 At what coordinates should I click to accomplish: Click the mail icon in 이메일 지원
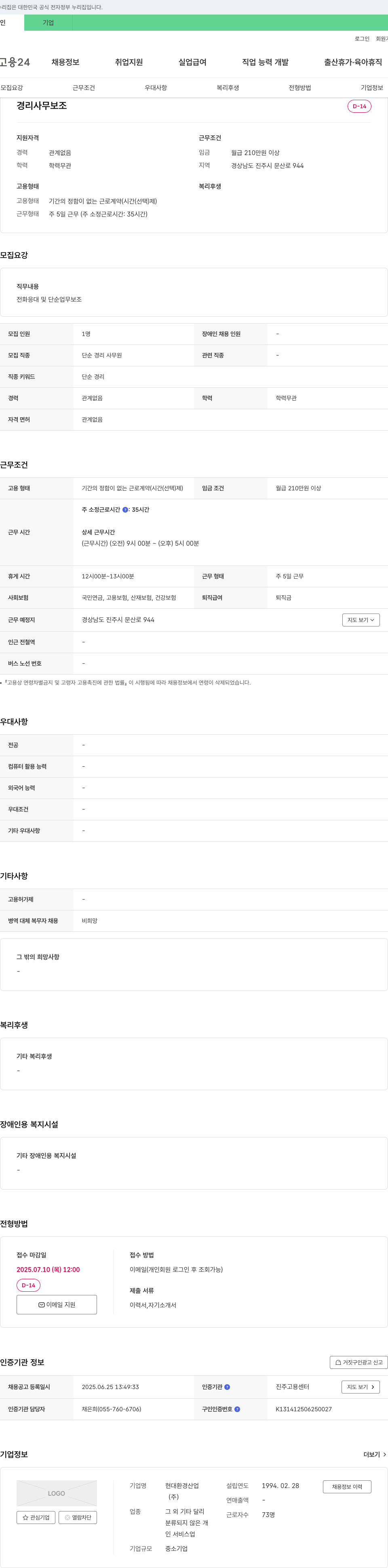click(x=41, y=1304)
